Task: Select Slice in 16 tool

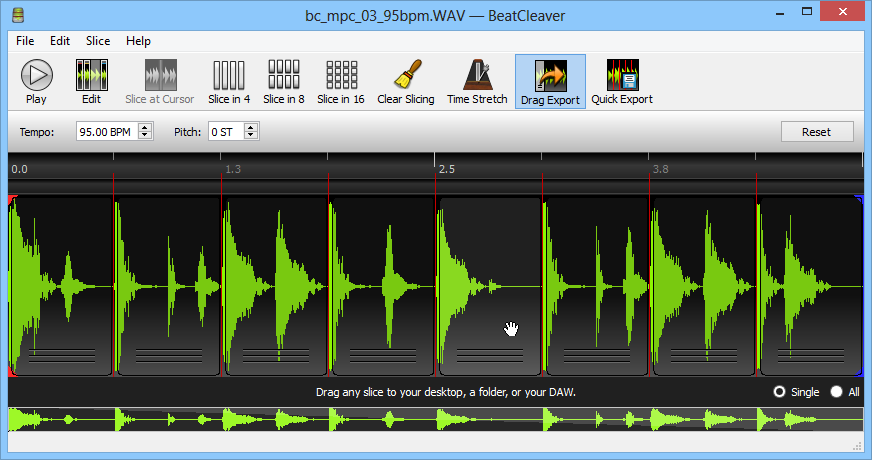Action: click(x=341, y=82)
